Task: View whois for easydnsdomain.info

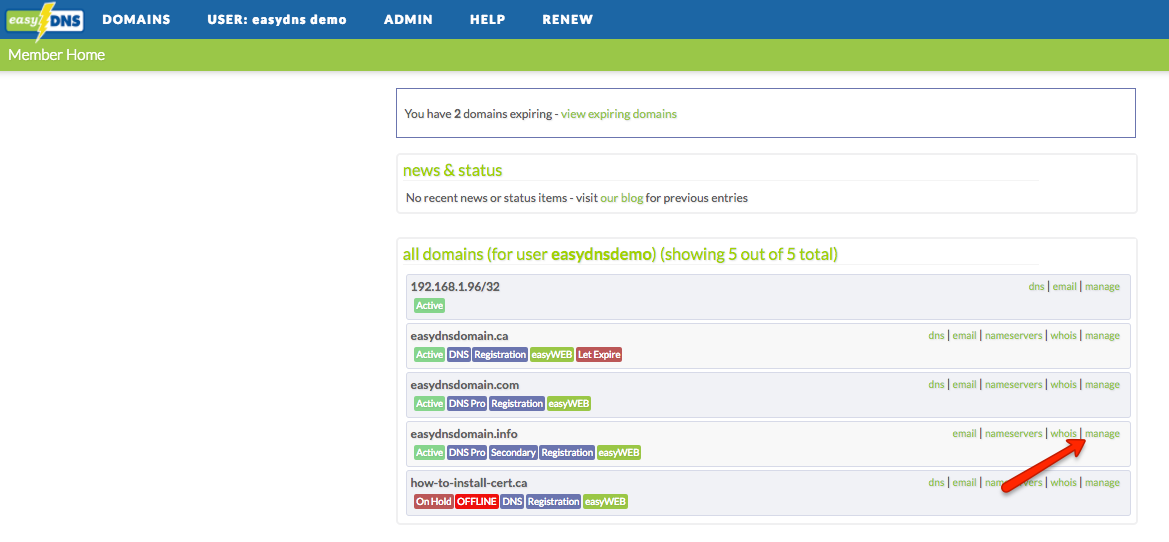Action: pyautogui.click(x=1064, y=433)
